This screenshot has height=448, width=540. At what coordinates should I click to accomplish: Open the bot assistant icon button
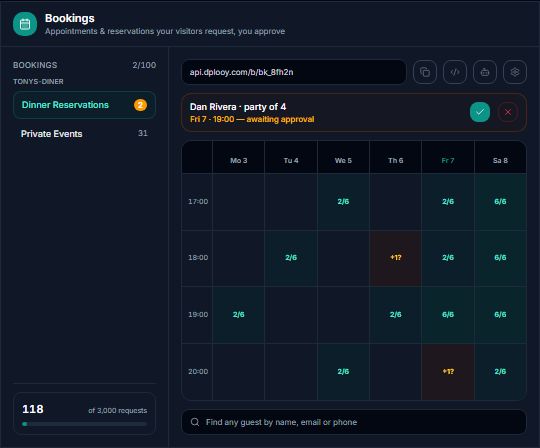(x=485, y=72)
